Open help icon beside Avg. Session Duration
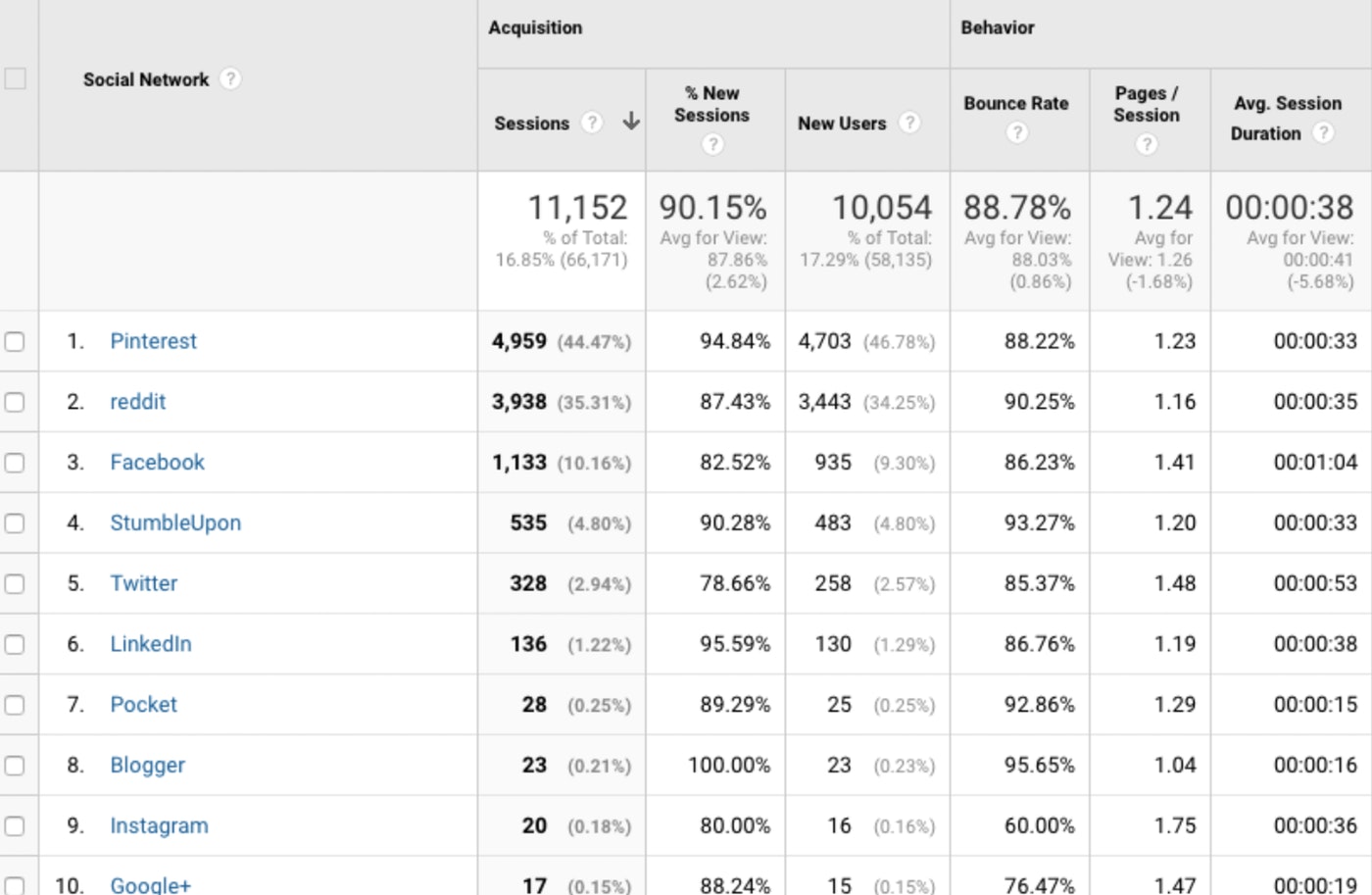 (x=1323, y=132)
